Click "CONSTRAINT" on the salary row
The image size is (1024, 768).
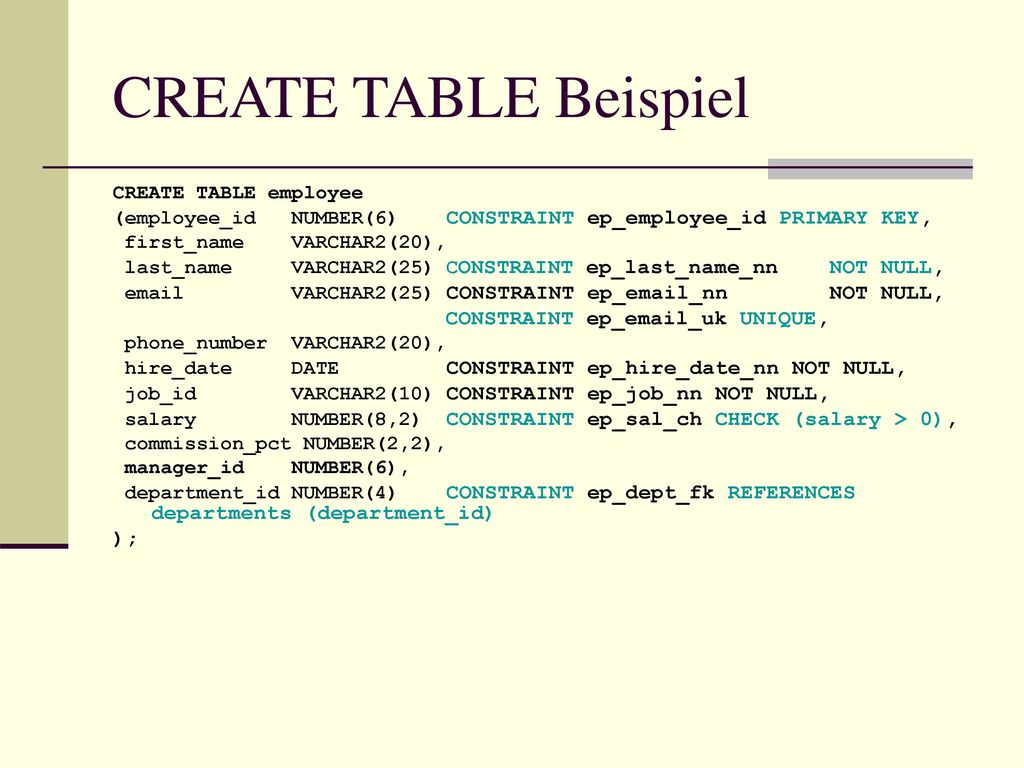(x=509, y=419)
